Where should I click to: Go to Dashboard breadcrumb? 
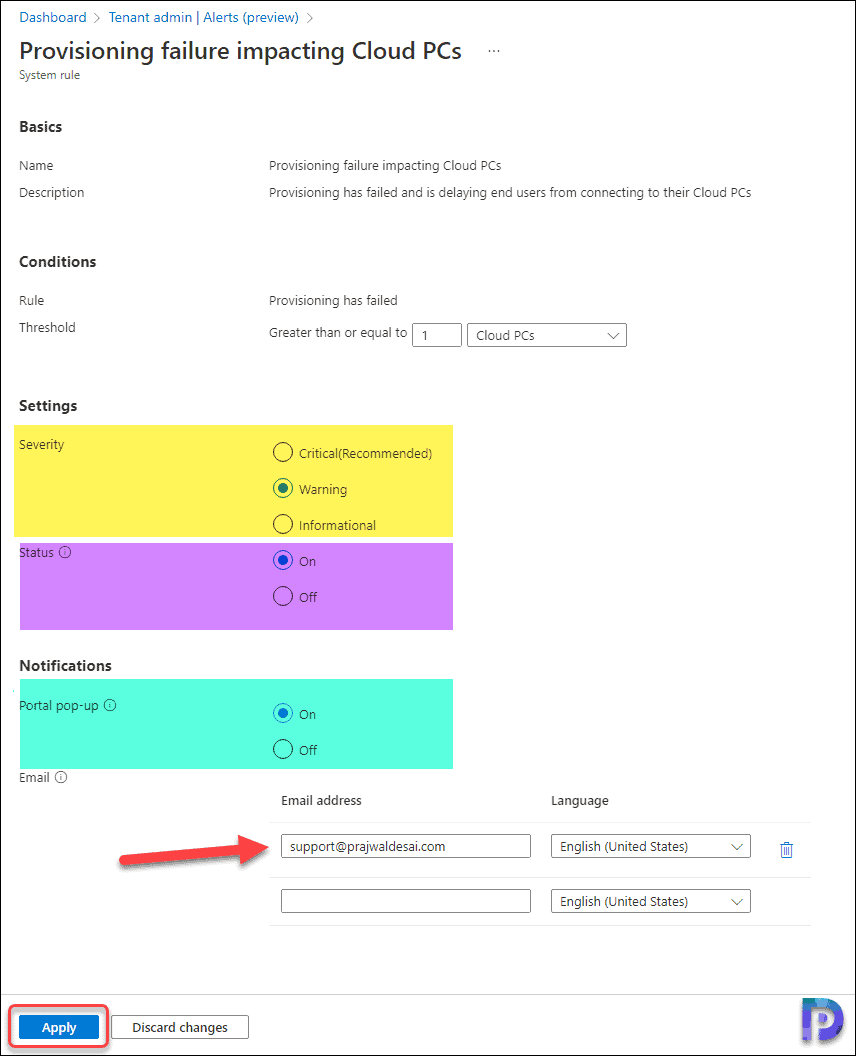tap(53, 18)
